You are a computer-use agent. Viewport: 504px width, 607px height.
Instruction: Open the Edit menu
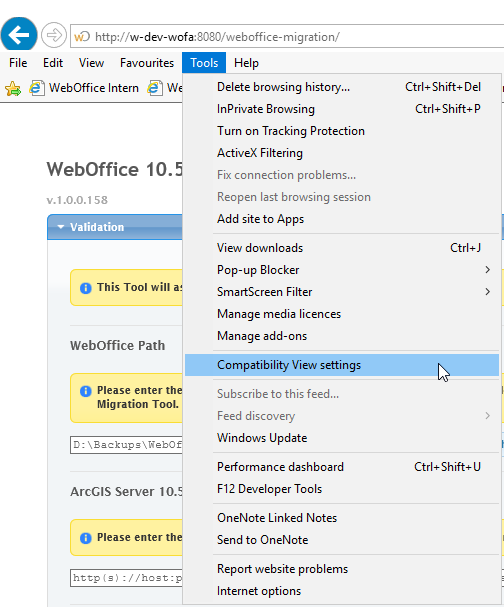pos(53,63)
